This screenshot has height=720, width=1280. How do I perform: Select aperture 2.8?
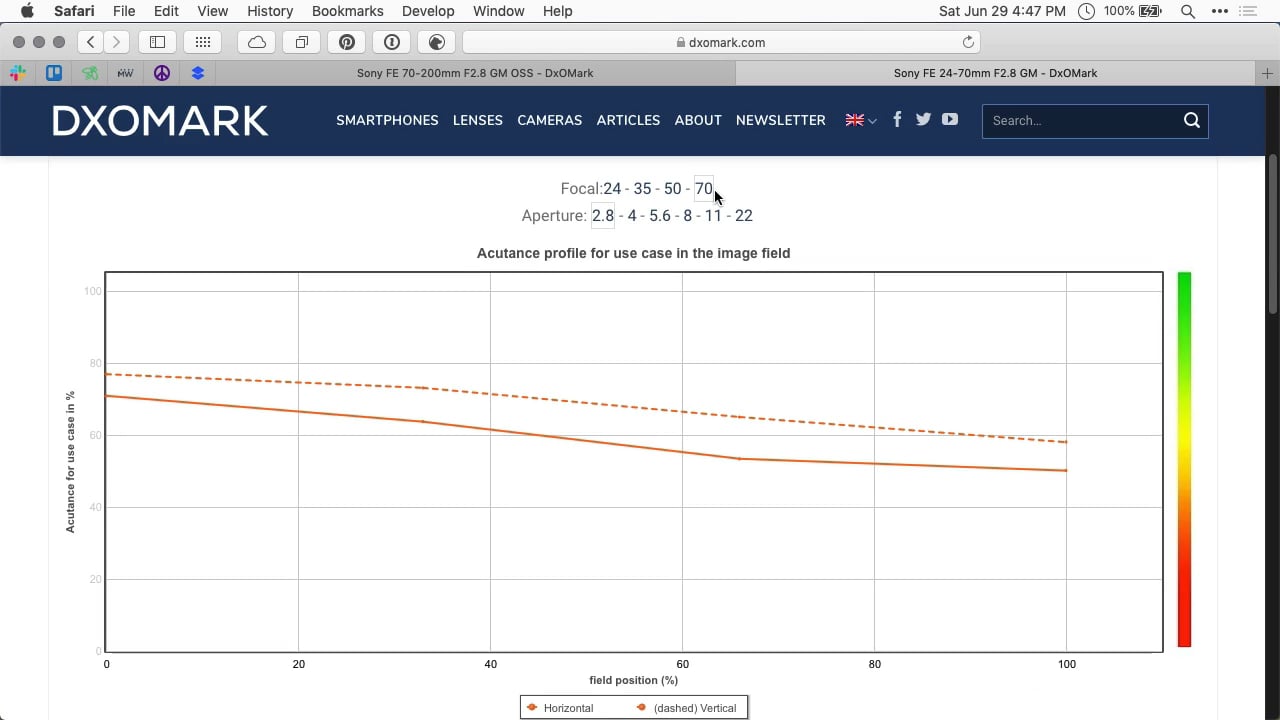603,215
